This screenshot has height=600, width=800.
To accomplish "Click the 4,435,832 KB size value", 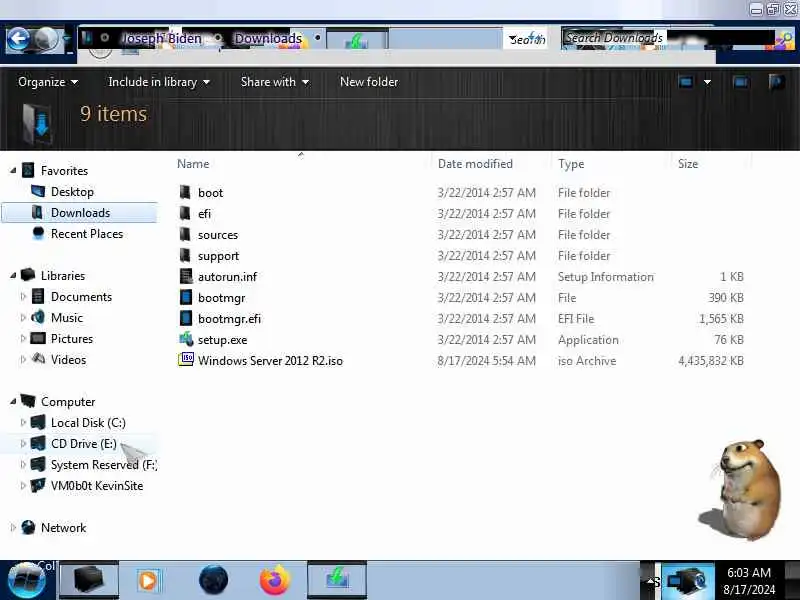I will (x=711, y=361).
